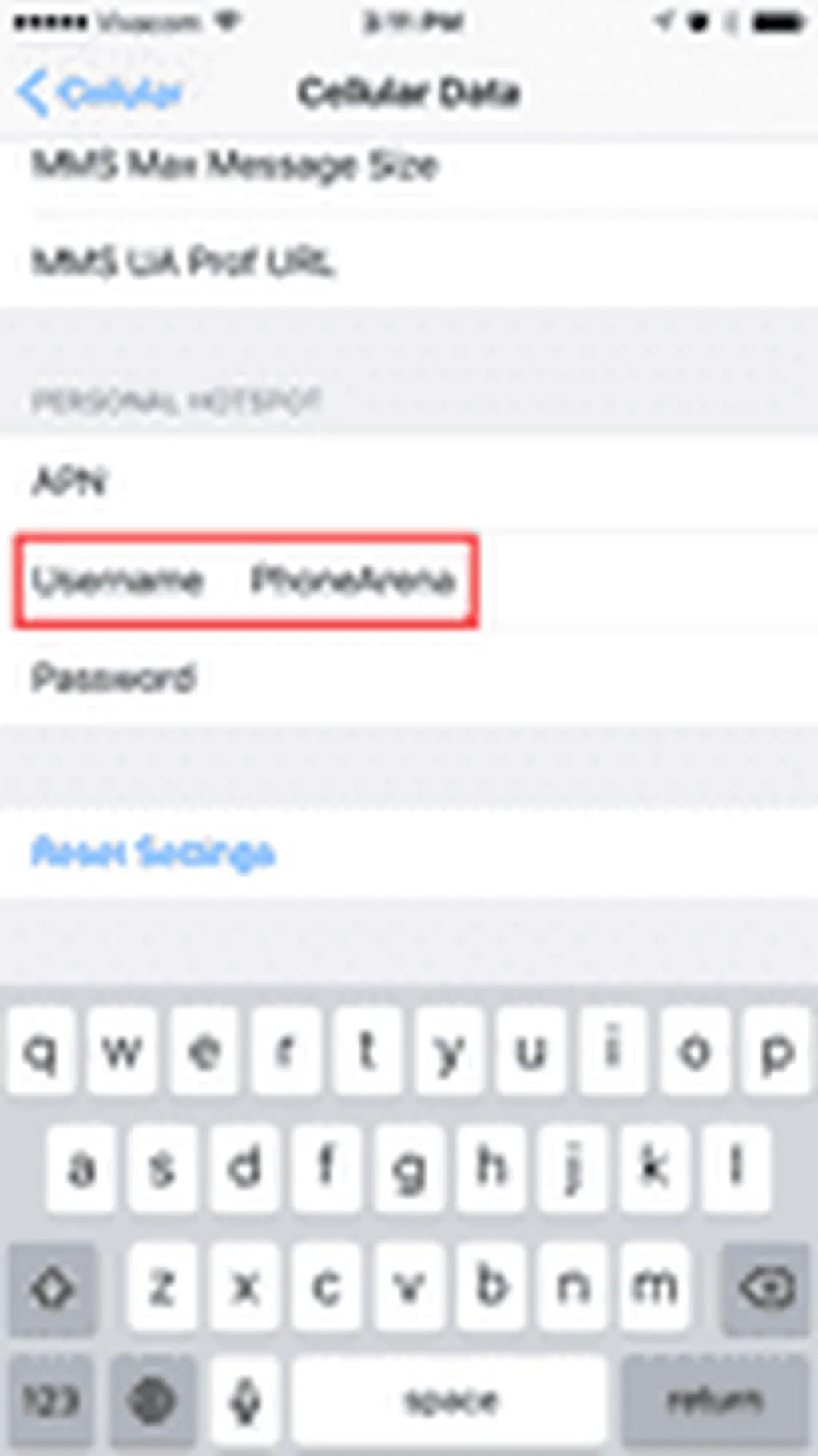818x1456 pixels.
Task: Activate the microphone dictation key
Action: pyautogui.click(x=244, y=1401)
